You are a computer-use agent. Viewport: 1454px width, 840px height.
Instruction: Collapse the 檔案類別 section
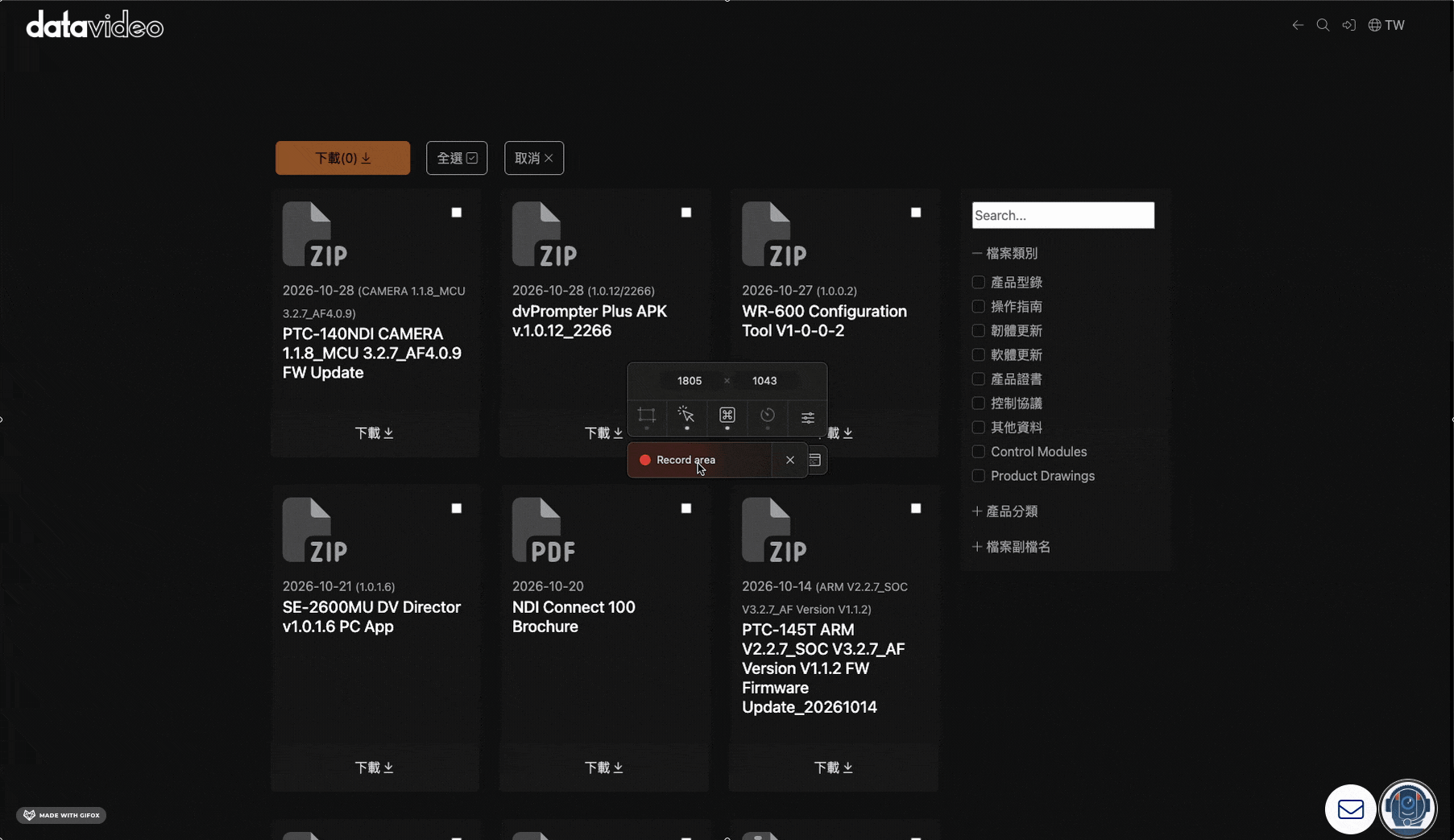pos(1005,254)
